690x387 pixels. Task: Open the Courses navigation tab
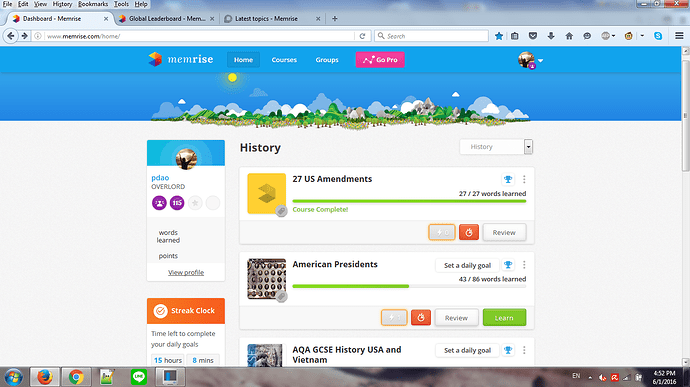click(284, 60)
